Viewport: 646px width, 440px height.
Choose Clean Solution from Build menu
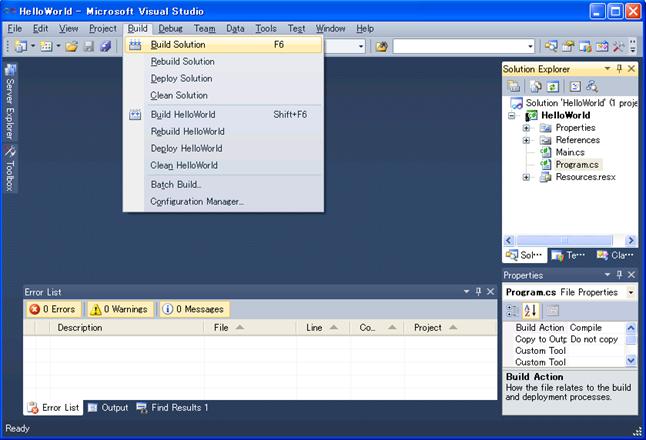pos(223,95)
